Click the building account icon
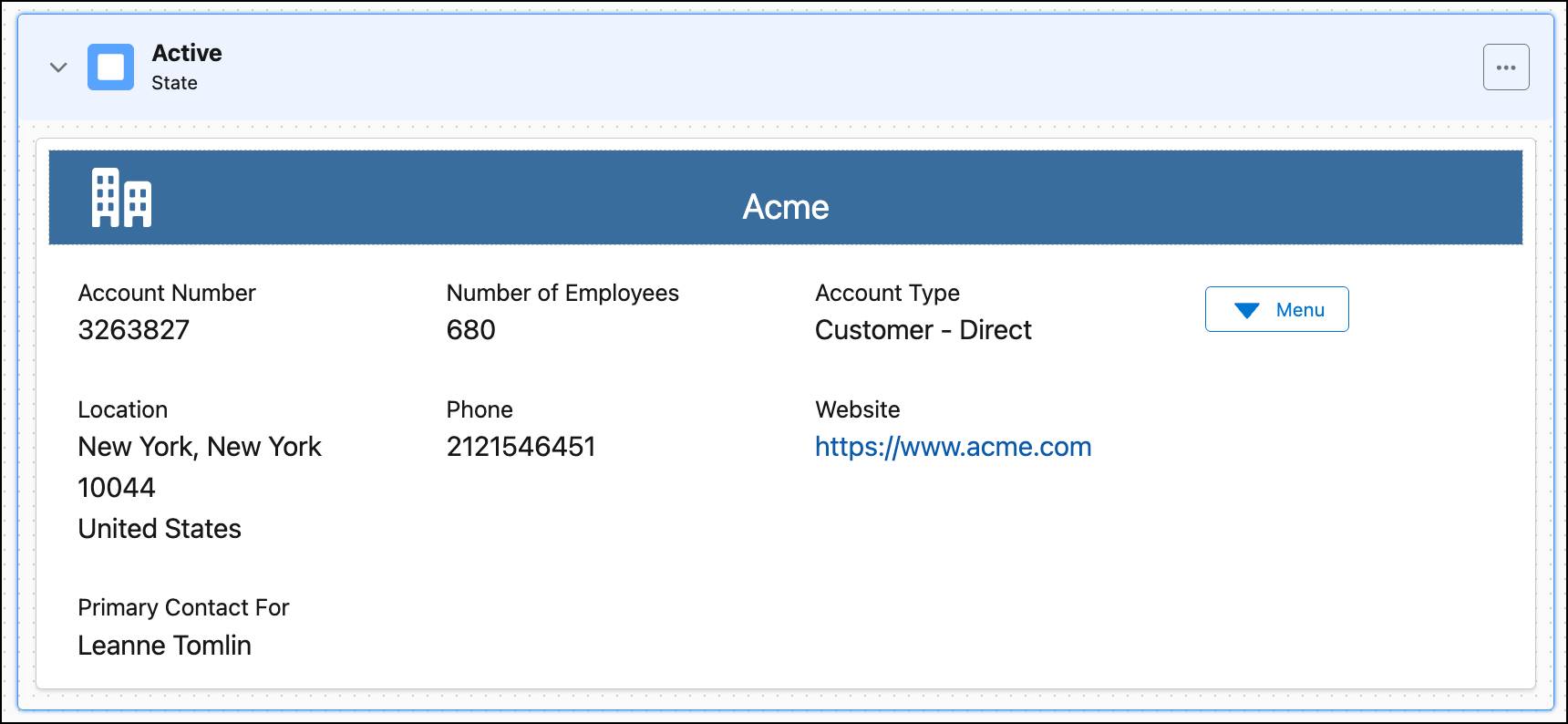1568x724 pixels. click(121, 198)
